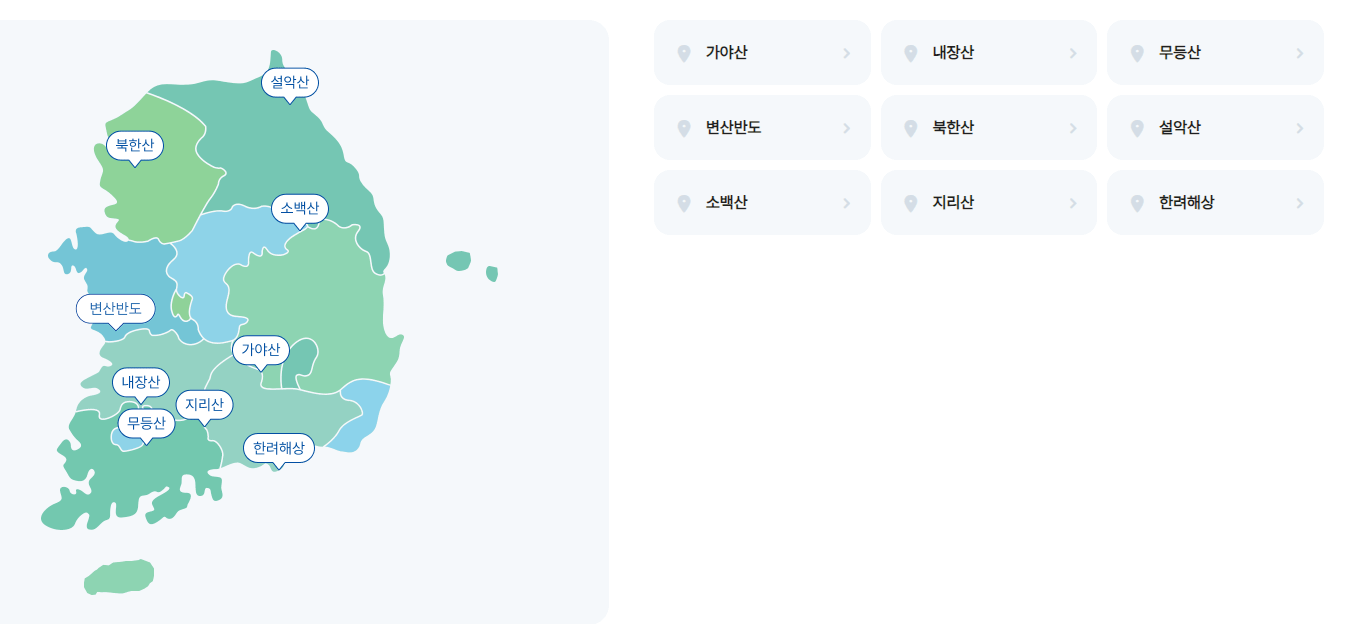1349x624 pixels.
Task: Click the pin icon on the 변산반도 card
Action: point(684,127)
